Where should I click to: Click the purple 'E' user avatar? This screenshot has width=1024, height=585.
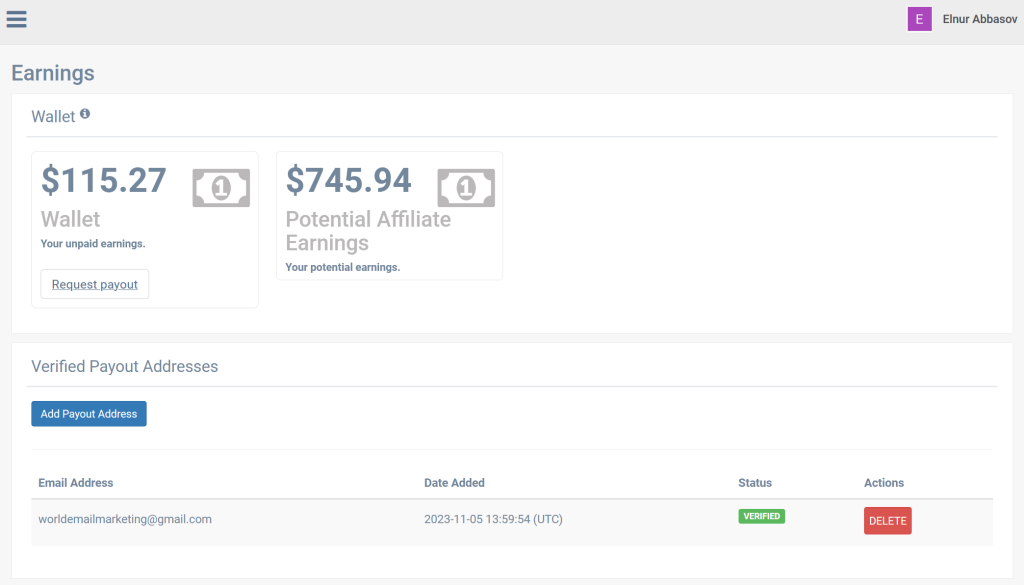[919, 19]
